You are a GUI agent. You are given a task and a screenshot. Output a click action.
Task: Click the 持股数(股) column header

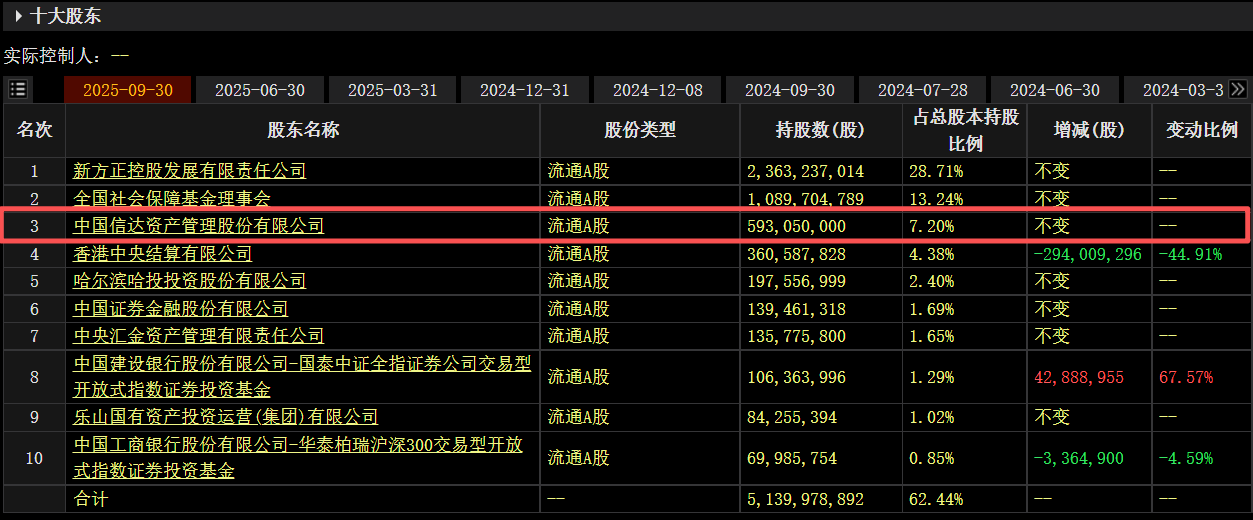pos(820,131)
